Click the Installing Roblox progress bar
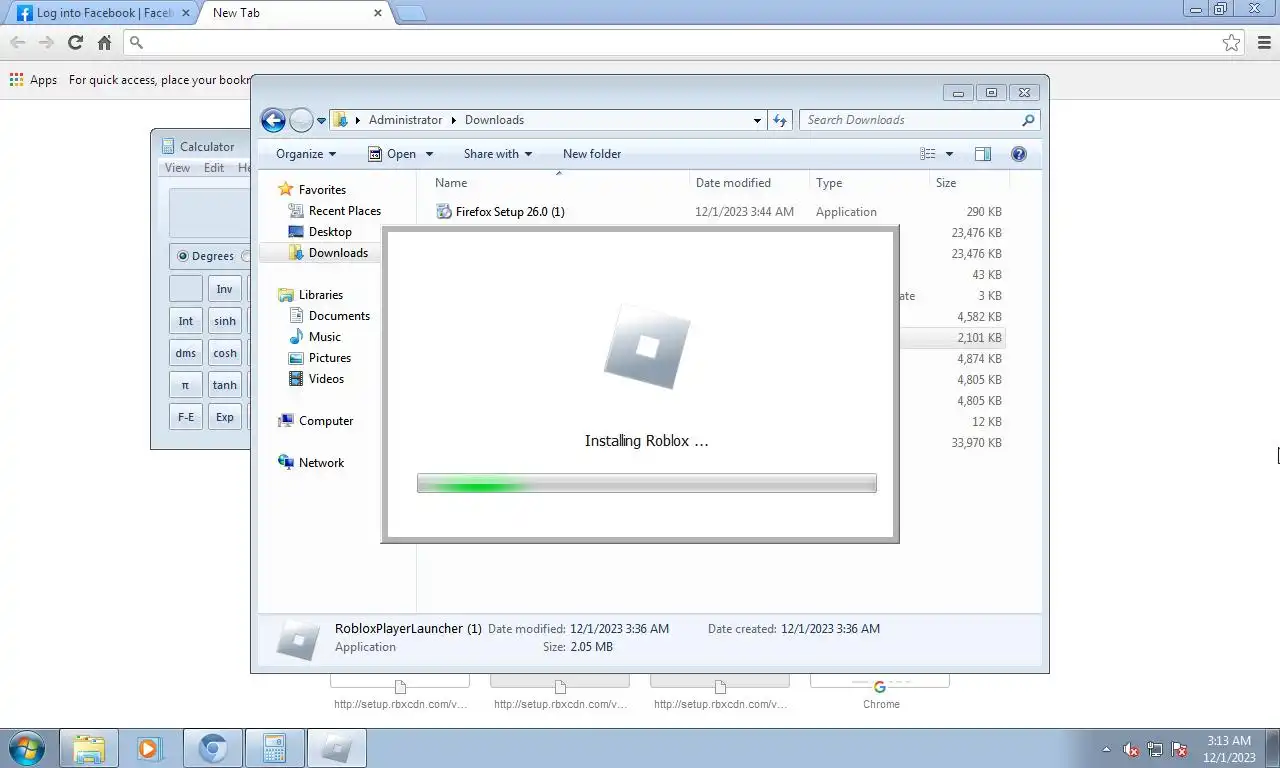Screen dimensions: 1280x768 647,484
